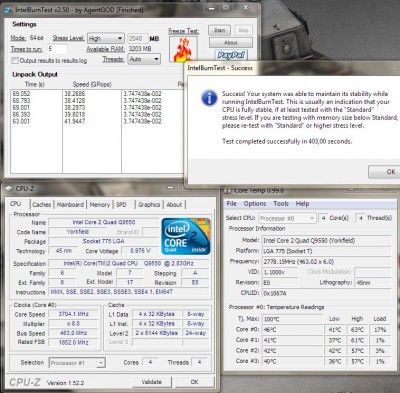Click the IntelBurnTest title bar app icon
Screen dimensions: 400x393
(8, 10)
